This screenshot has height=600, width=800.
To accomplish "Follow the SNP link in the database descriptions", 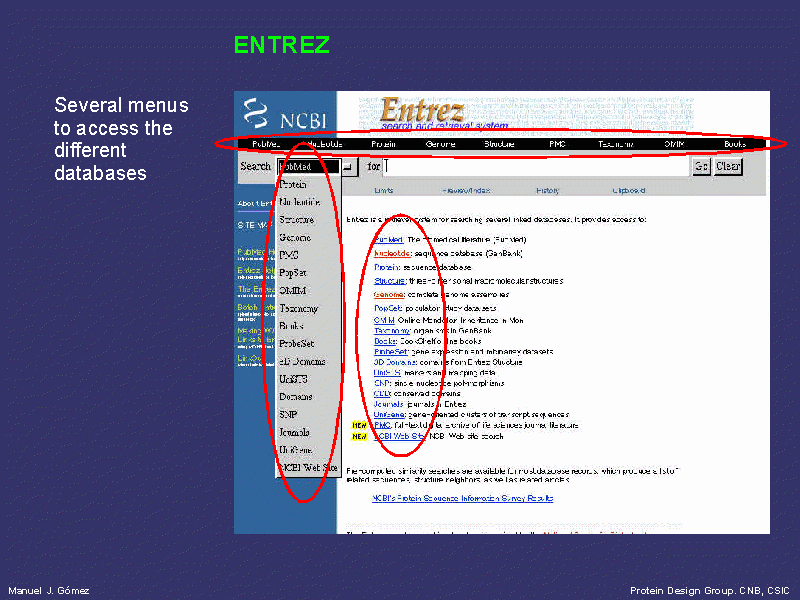I will pyautogui.click(x=382, y=383).
